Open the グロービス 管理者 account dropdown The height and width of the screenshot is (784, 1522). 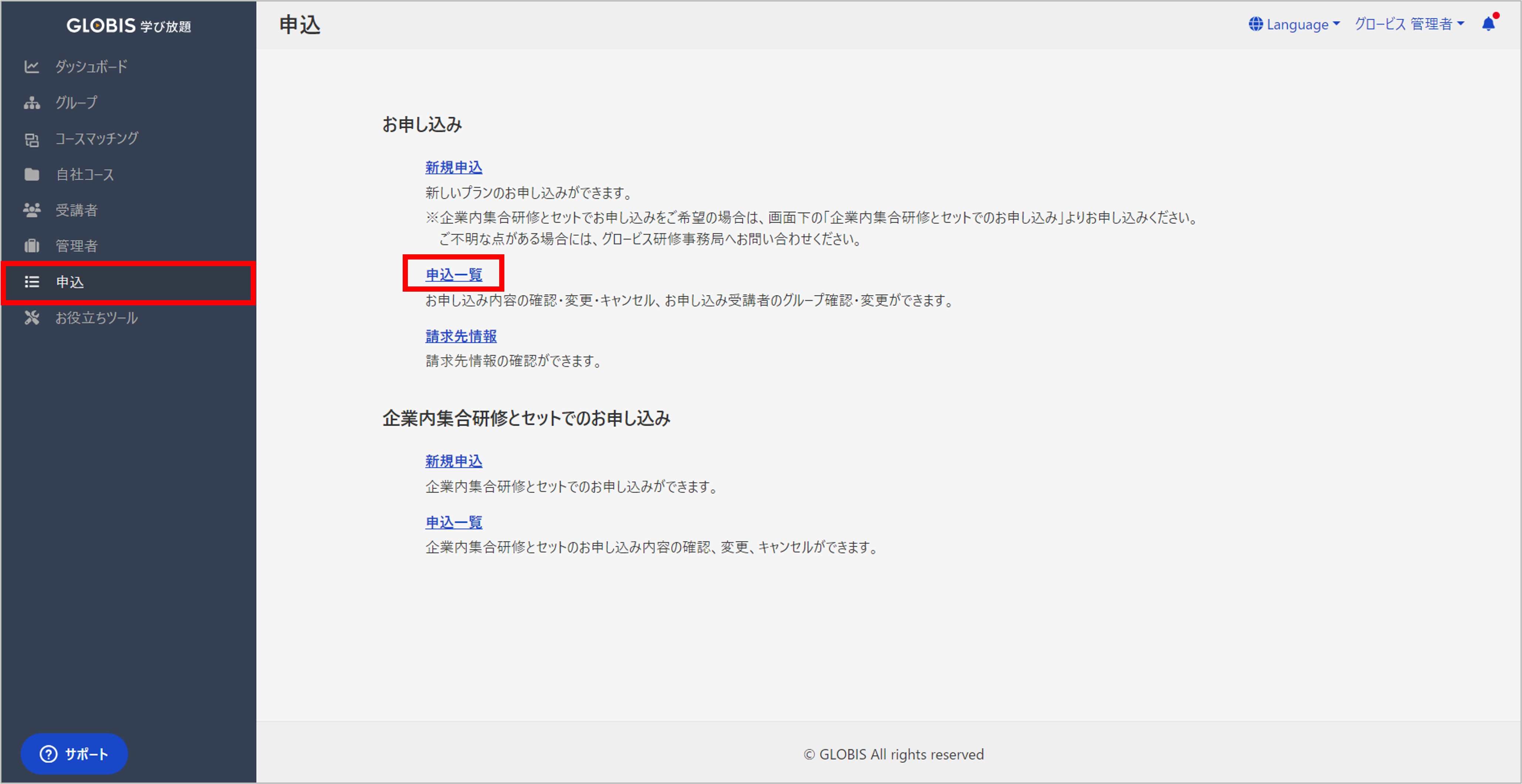(x=1409, y=24)
